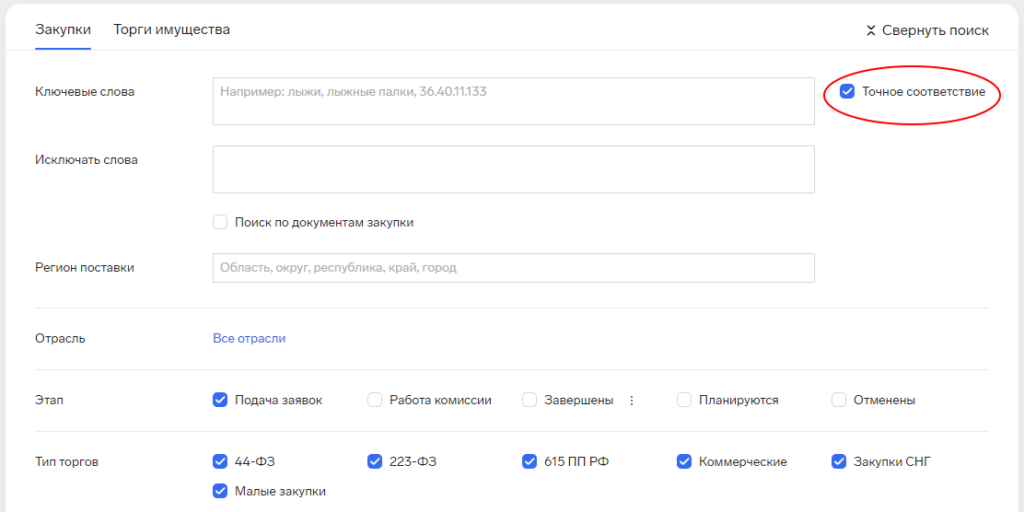Image resolution: width=1024 pixels, height=512 pixels.
Task: Focus the Исключать слова text field
Action: pos(513,169)
